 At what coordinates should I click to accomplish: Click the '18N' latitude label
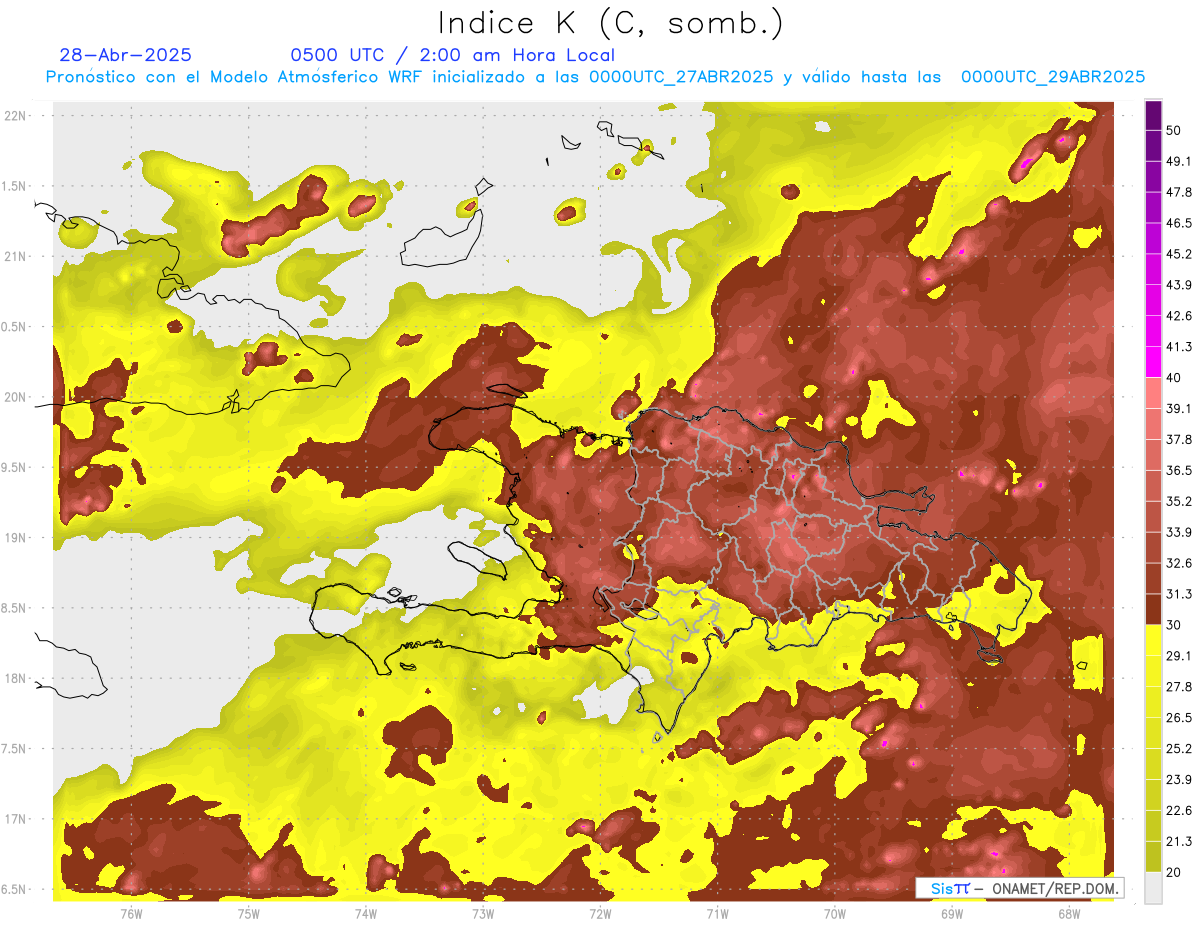coord(15,678)
